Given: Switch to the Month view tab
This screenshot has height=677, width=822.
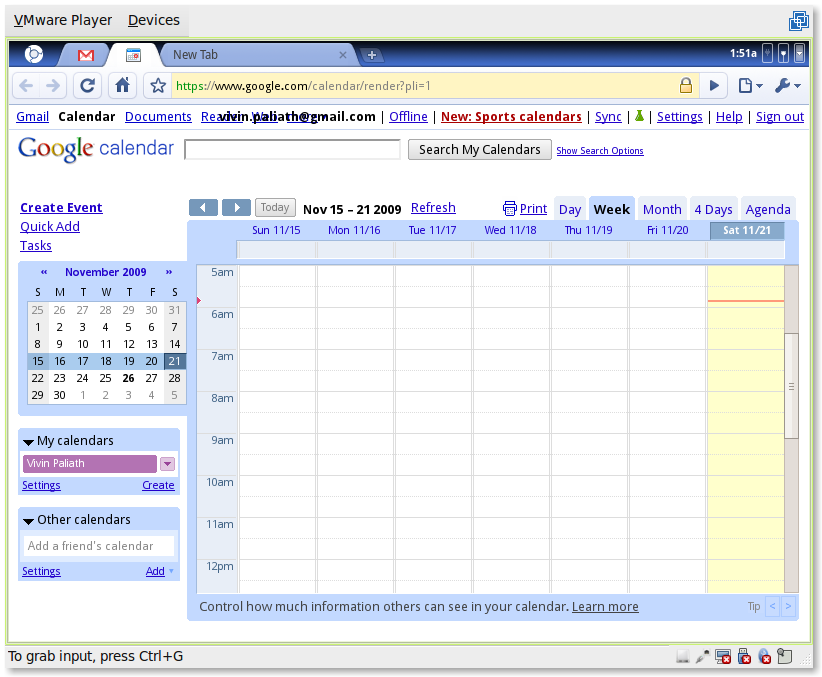Looking at the screenshot, I should [662, 209].
